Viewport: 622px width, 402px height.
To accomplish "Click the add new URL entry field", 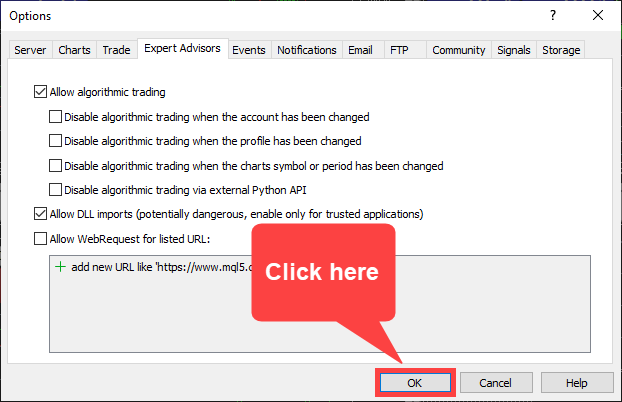I will click(150, 268).
